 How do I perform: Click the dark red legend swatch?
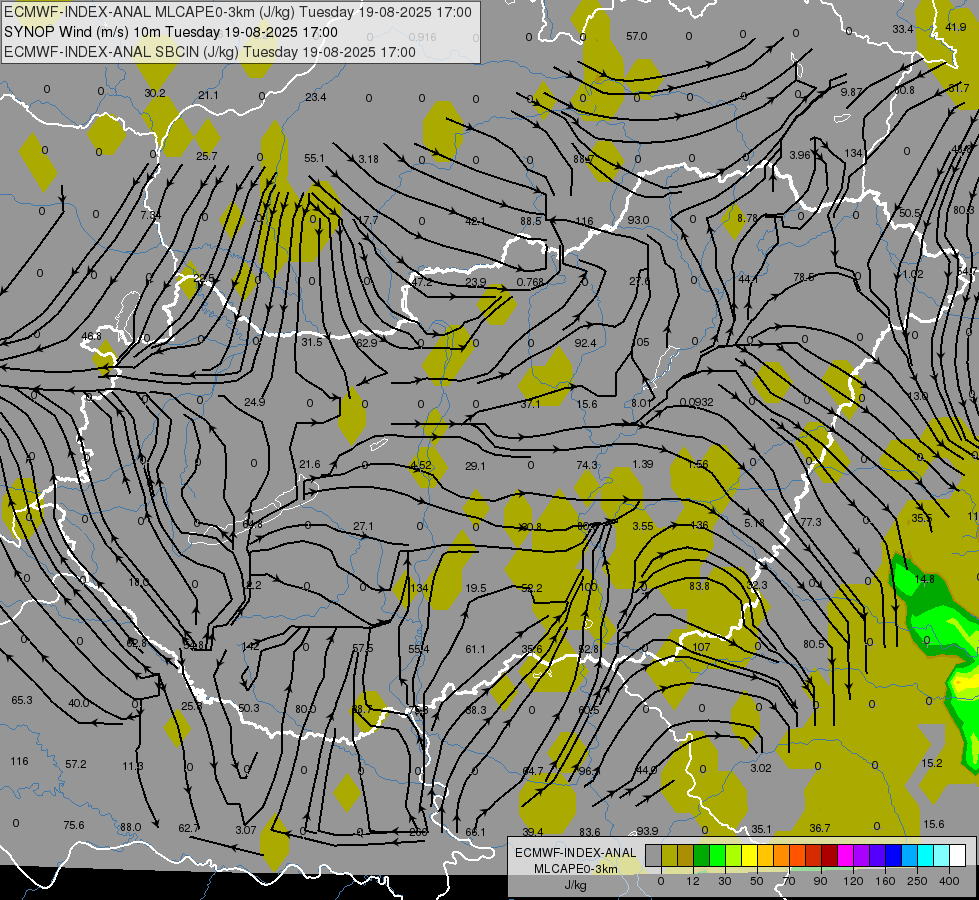coord(829,855)
